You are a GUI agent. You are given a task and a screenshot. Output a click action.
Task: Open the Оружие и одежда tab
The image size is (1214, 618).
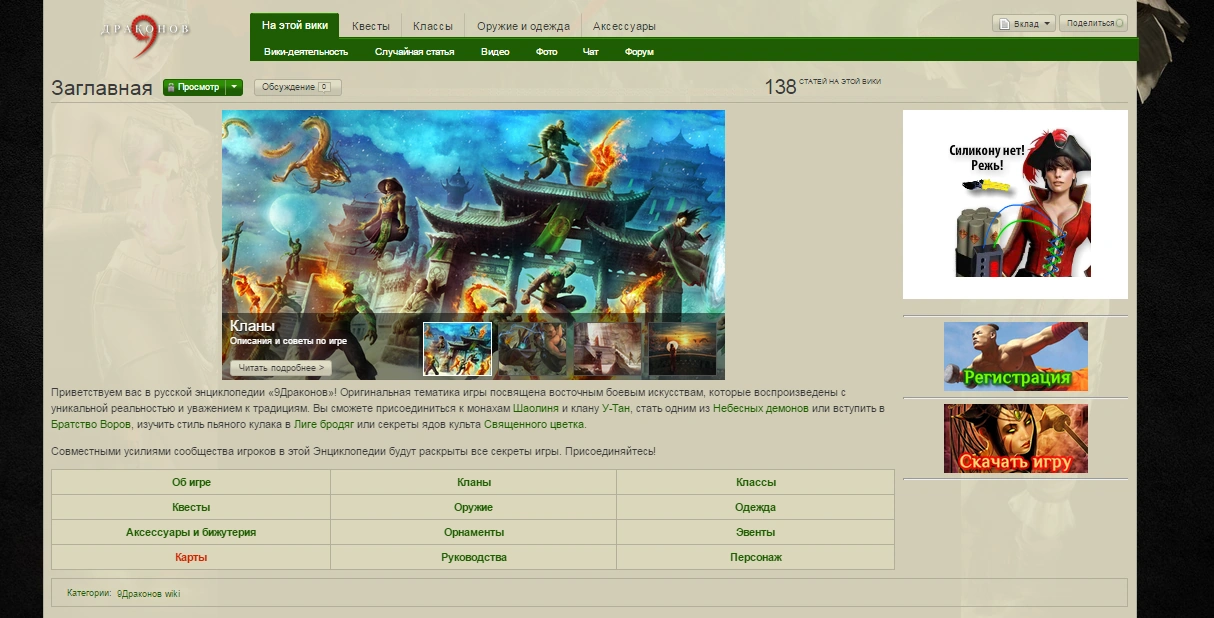click(x=523, y=26)
